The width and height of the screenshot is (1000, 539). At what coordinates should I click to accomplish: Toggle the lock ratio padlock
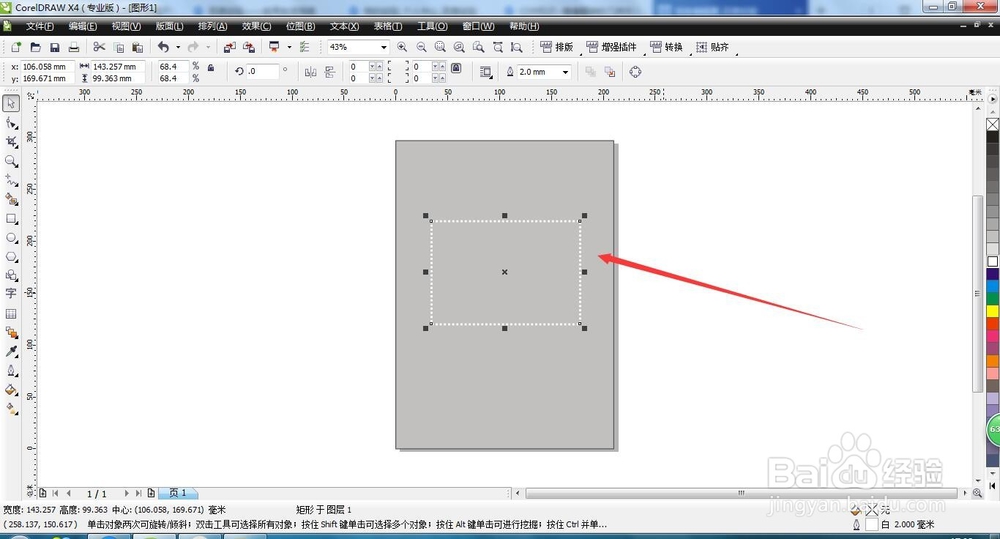coord(211,67)
